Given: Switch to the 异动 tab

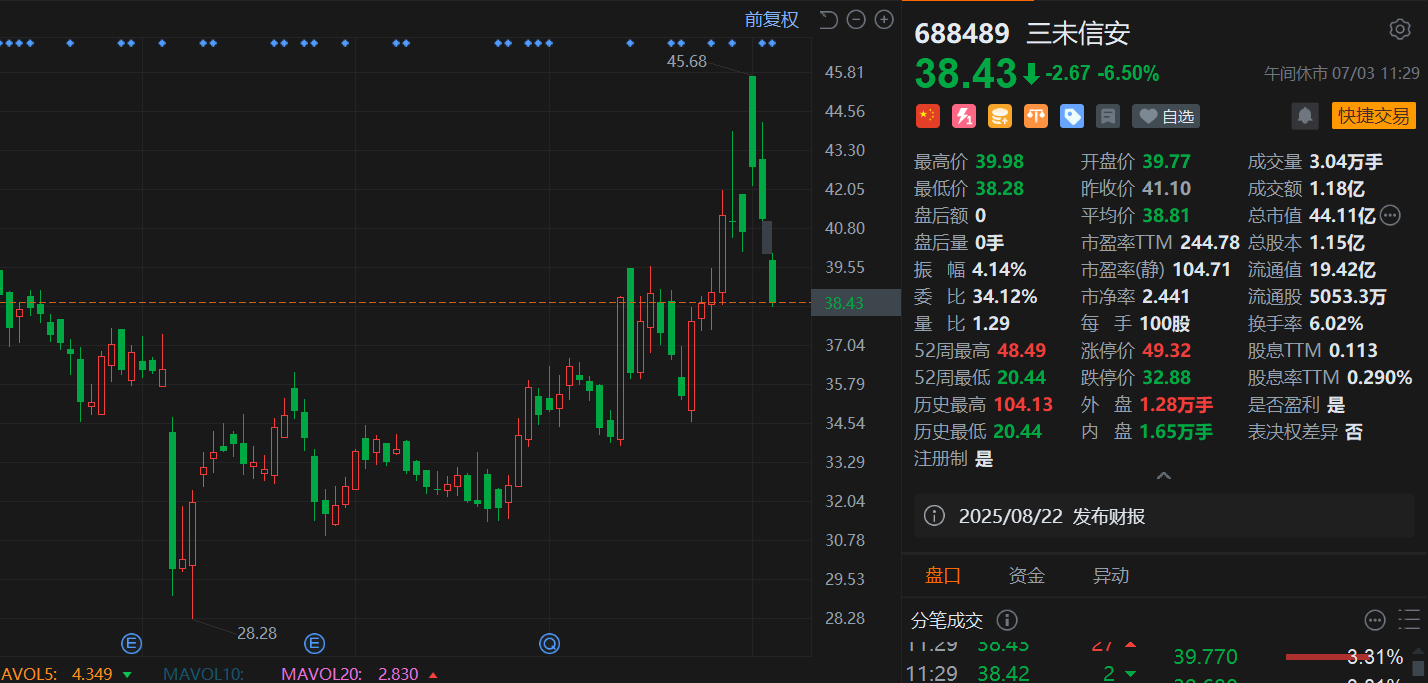Looking at the screenshot, I should pos(1111,575).
